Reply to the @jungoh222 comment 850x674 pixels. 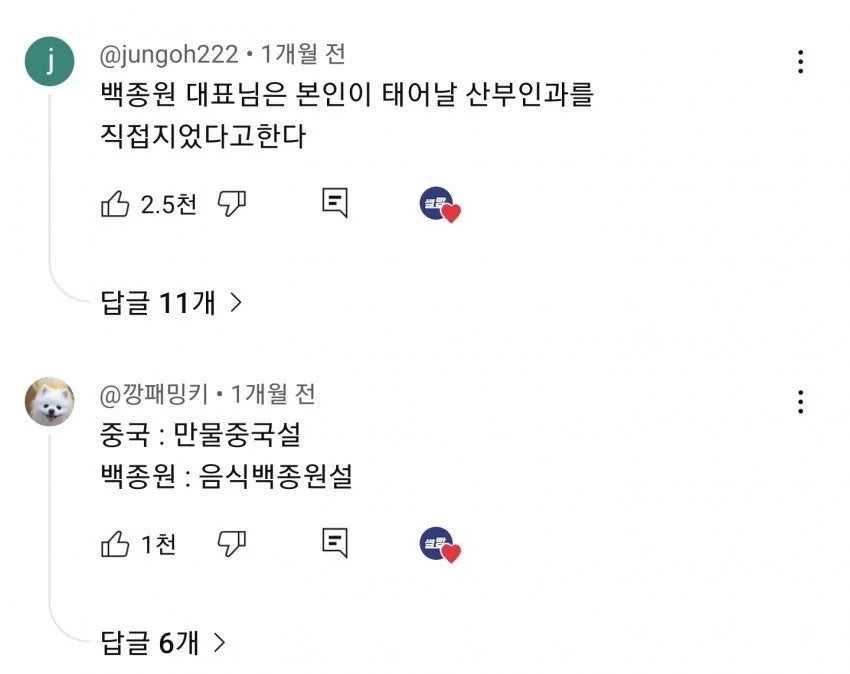(x=335, y=204)
